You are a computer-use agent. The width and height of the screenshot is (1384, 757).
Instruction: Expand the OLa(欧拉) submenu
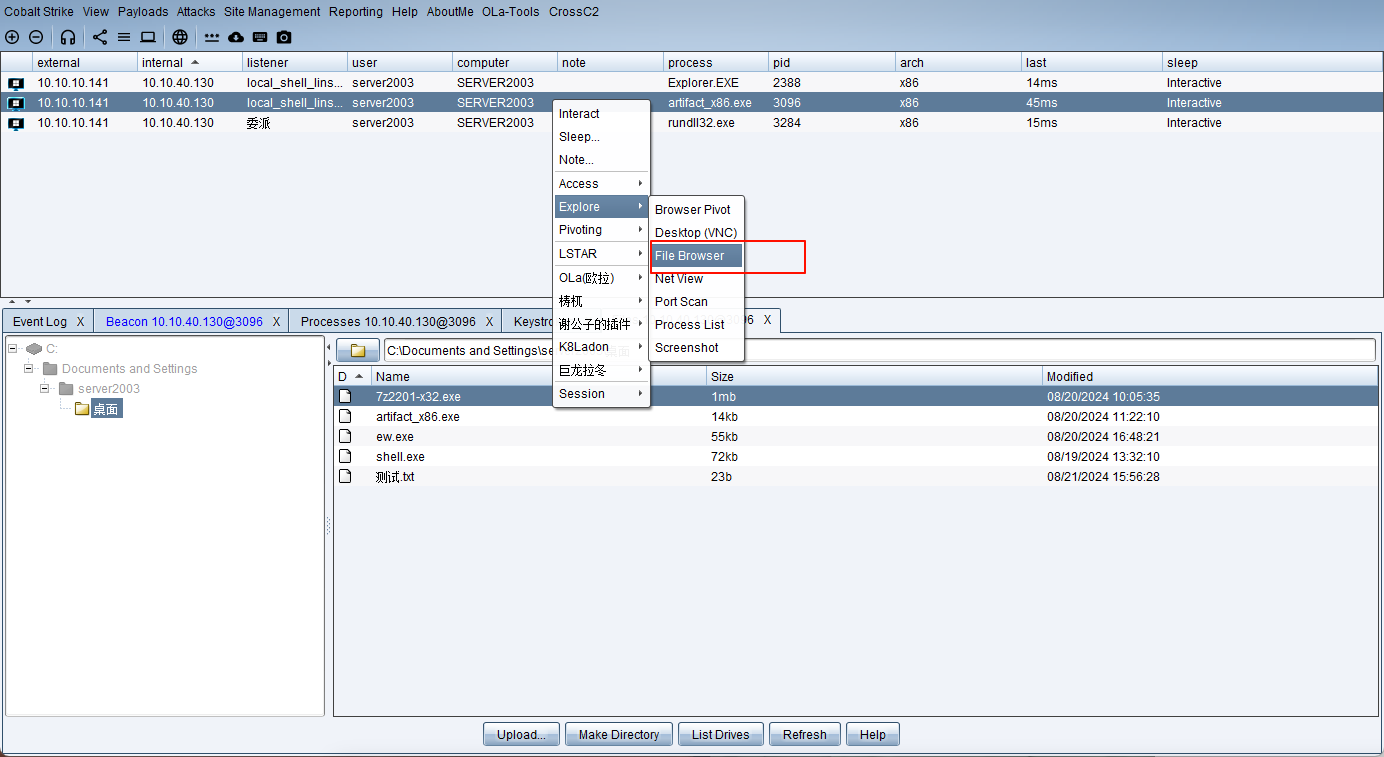[x=602, y=278]
